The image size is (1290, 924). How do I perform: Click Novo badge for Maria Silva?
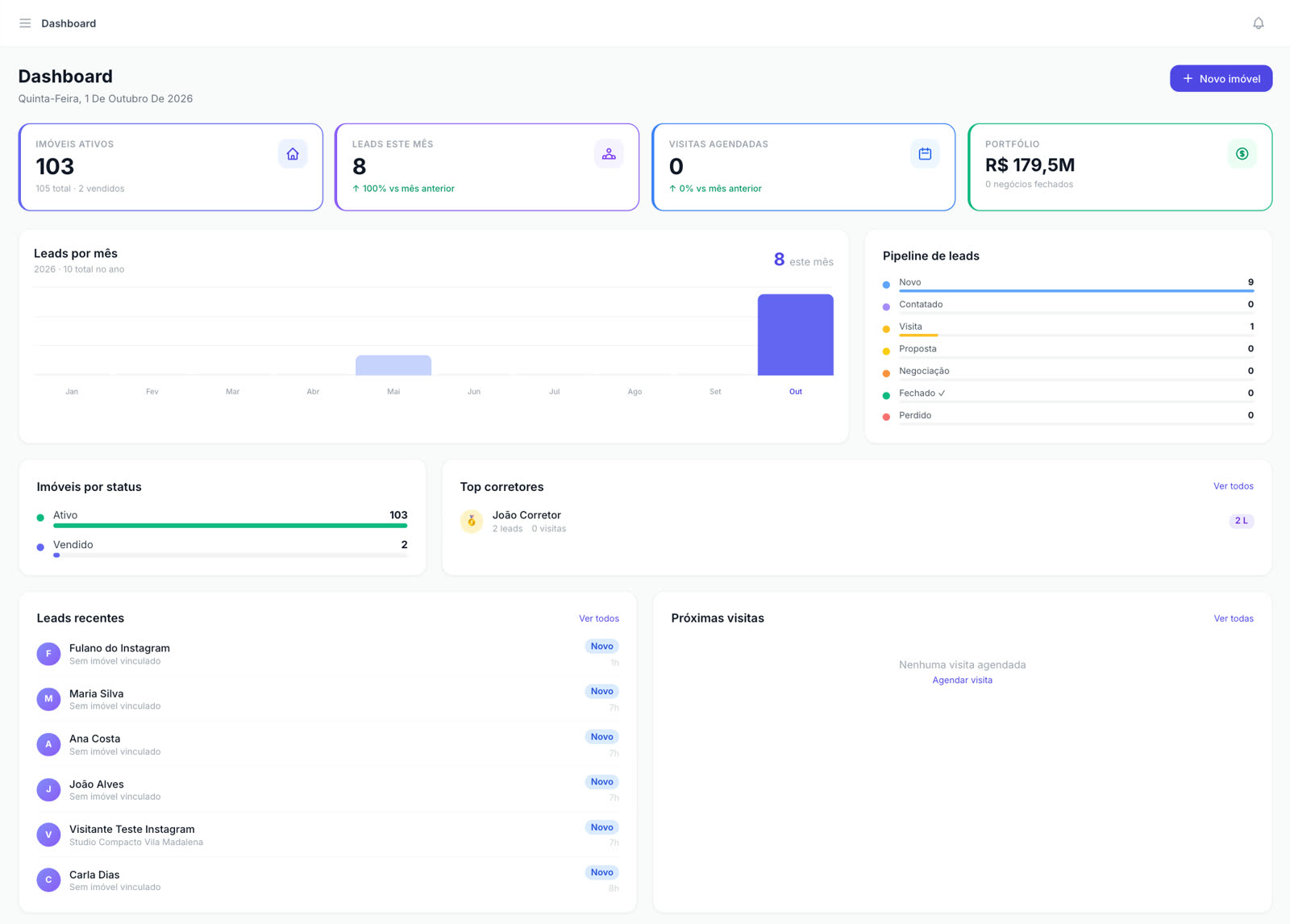coord(601,691)
